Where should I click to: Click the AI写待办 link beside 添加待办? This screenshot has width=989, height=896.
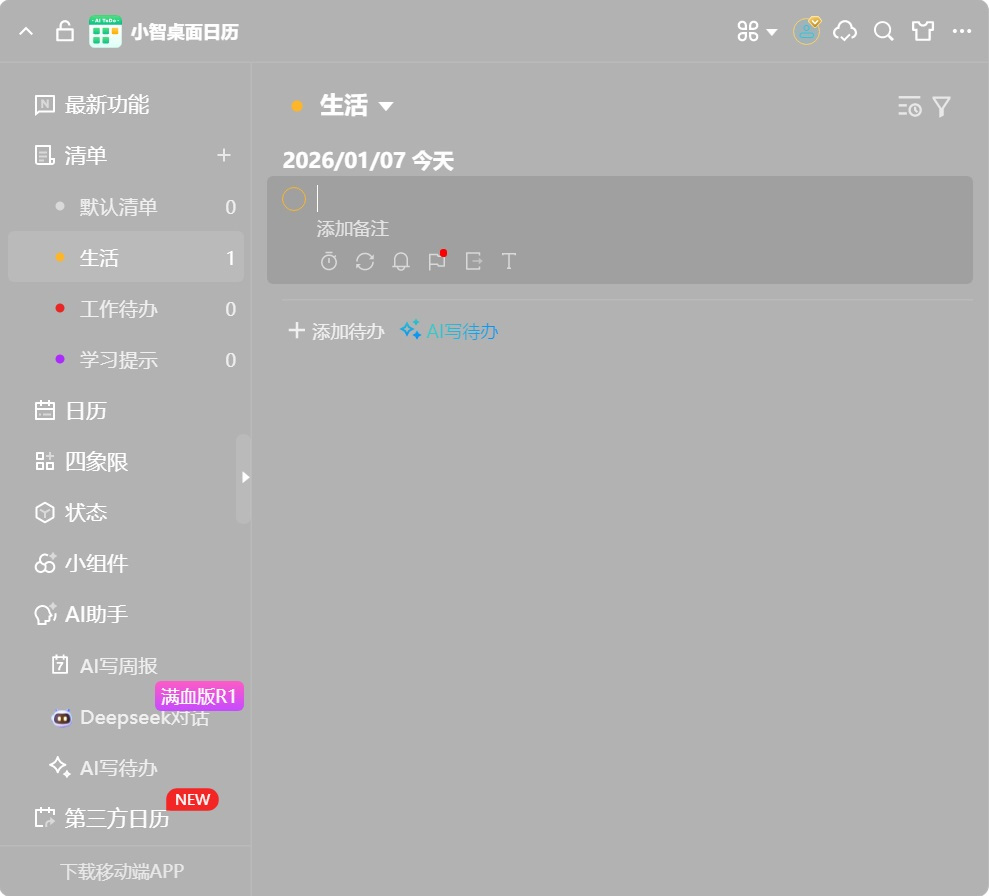click(x=449, y=331)
